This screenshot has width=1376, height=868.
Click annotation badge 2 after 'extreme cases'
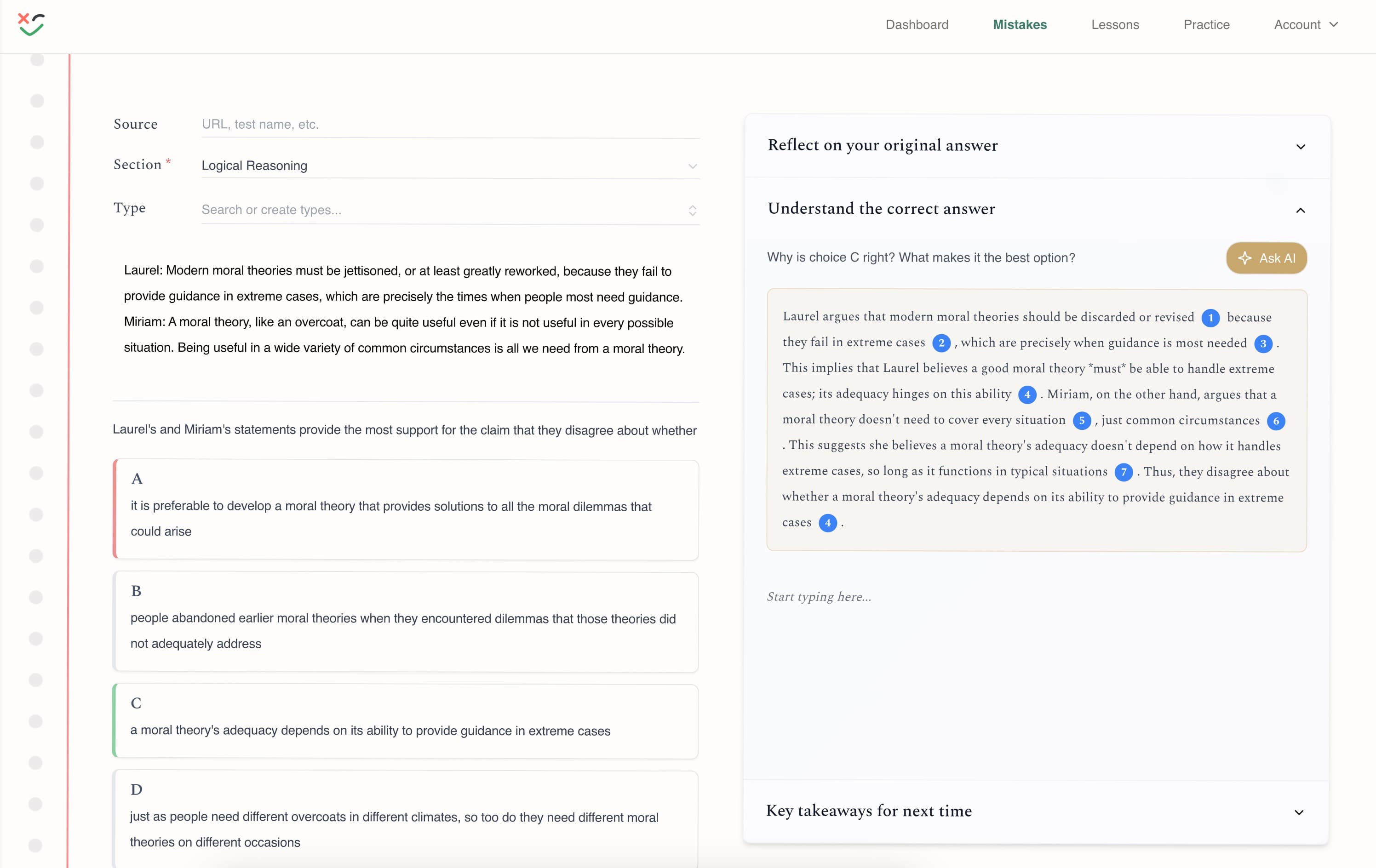943,343
